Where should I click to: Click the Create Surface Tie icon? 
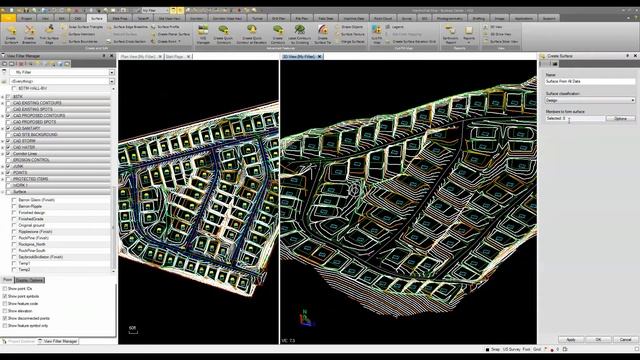322,34
